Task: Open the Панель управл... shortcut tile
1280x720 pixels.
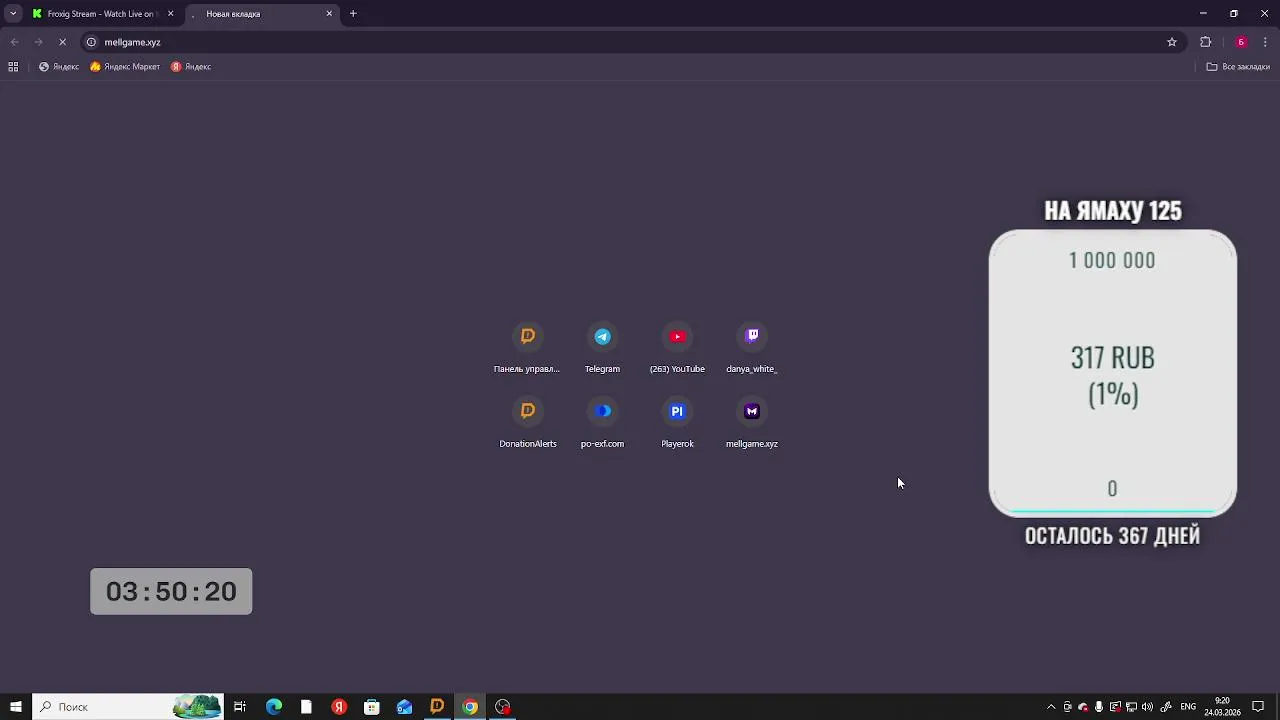Action: click(x=527, y=347)
